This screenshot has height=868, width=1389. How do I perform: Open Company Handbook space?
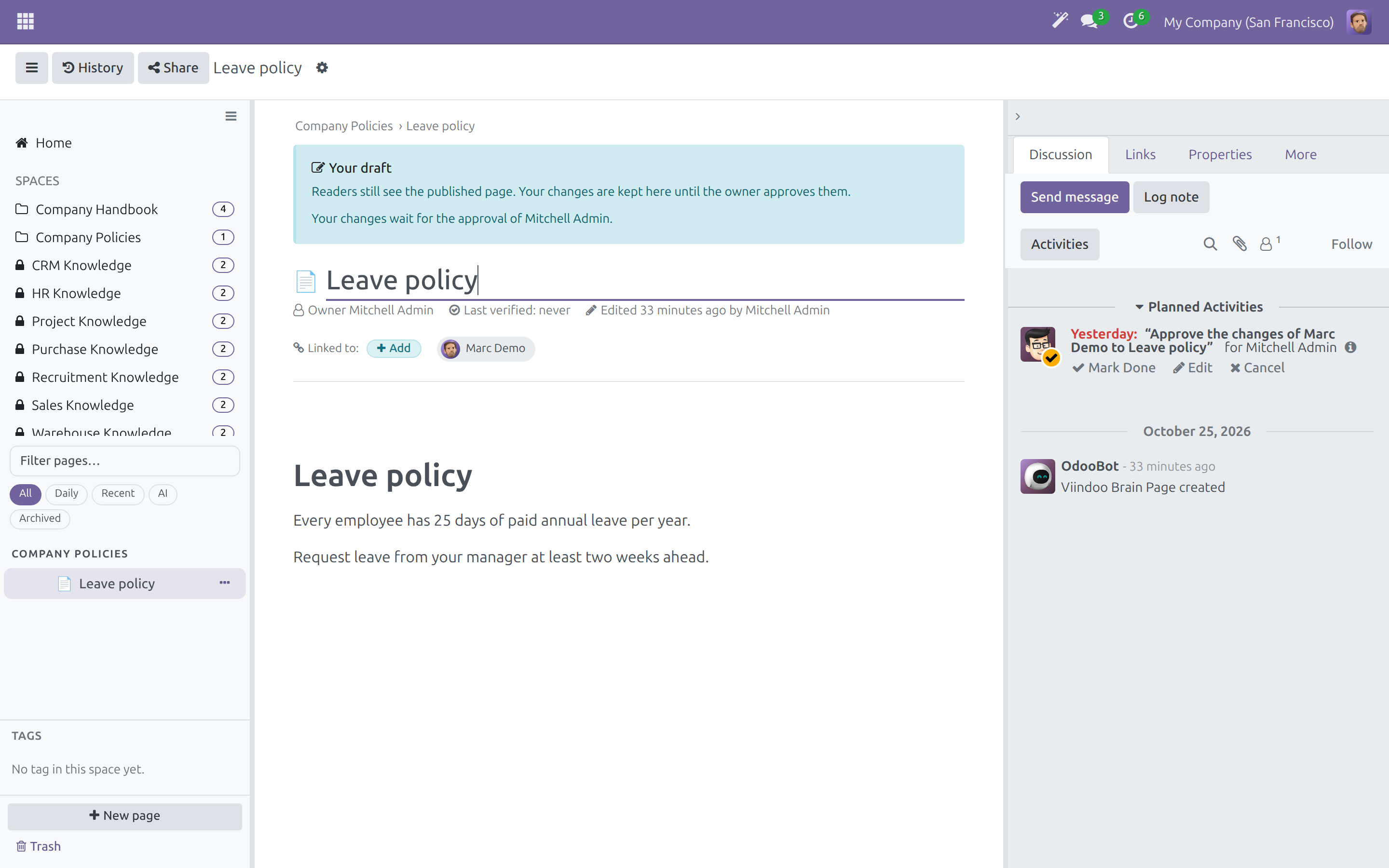click(124, 209)
